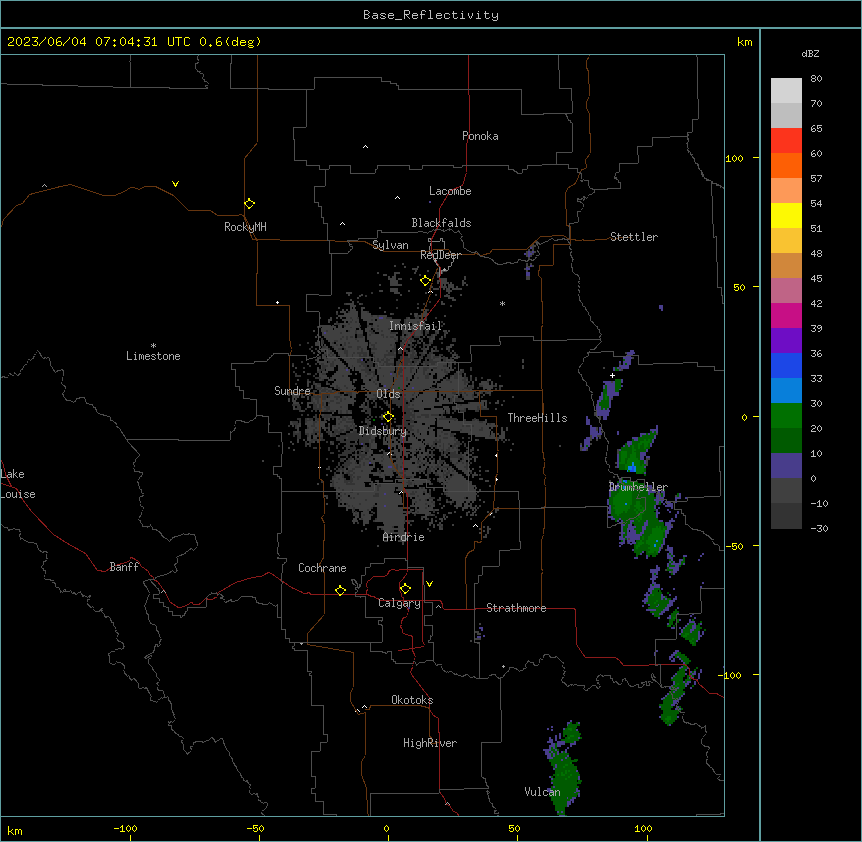Click the white plus marker north of Drumheller
The width and height of the screenshot is (862, 842).
612,375
